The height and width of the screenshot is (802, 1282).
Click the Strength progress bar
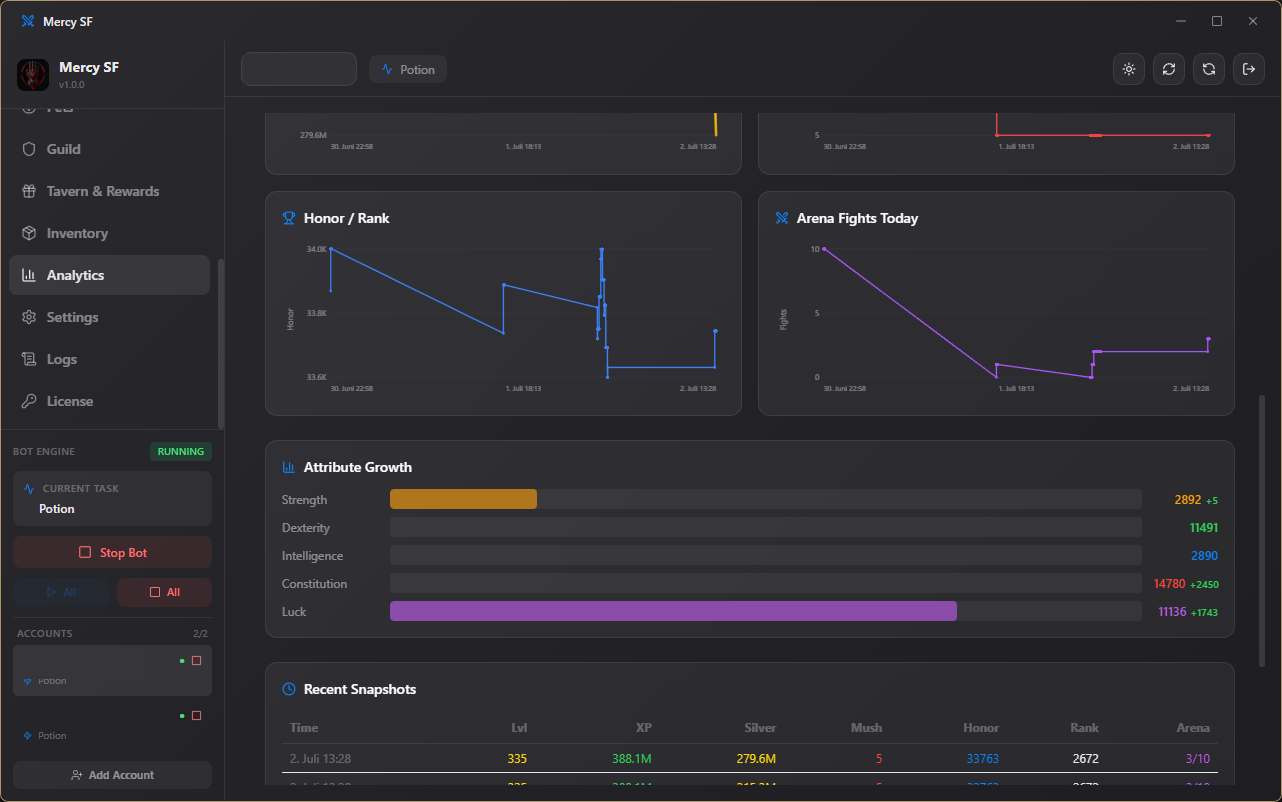(x=766, y=499)
